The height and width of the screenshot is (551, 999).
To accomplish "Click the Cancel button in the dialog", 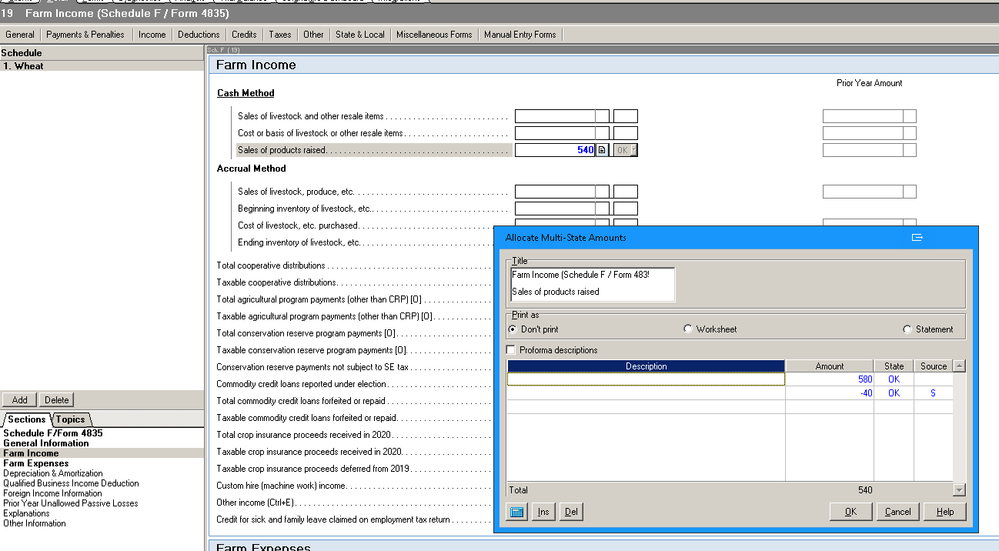I will 898,512.
